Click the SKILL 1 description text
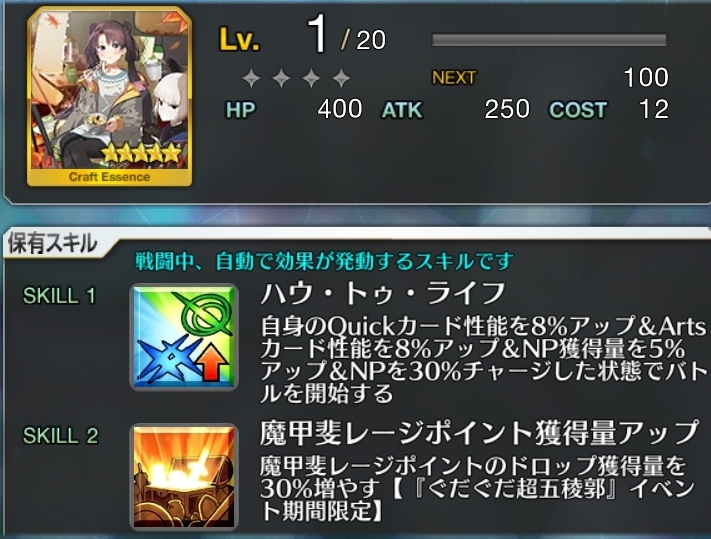The image size is (711, 539). tap(484, 359)
